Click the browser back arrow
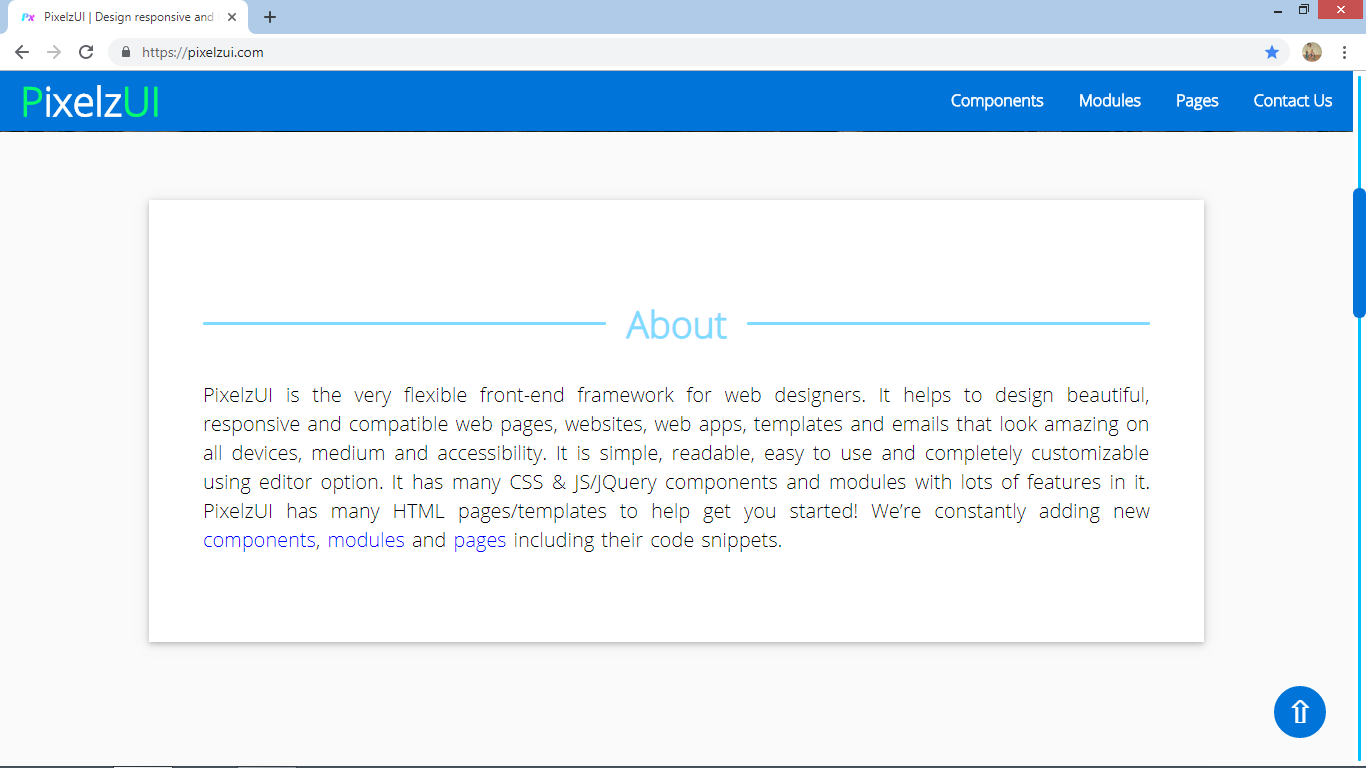This screenshot has width=1366, height=768. tap(22, 52)
